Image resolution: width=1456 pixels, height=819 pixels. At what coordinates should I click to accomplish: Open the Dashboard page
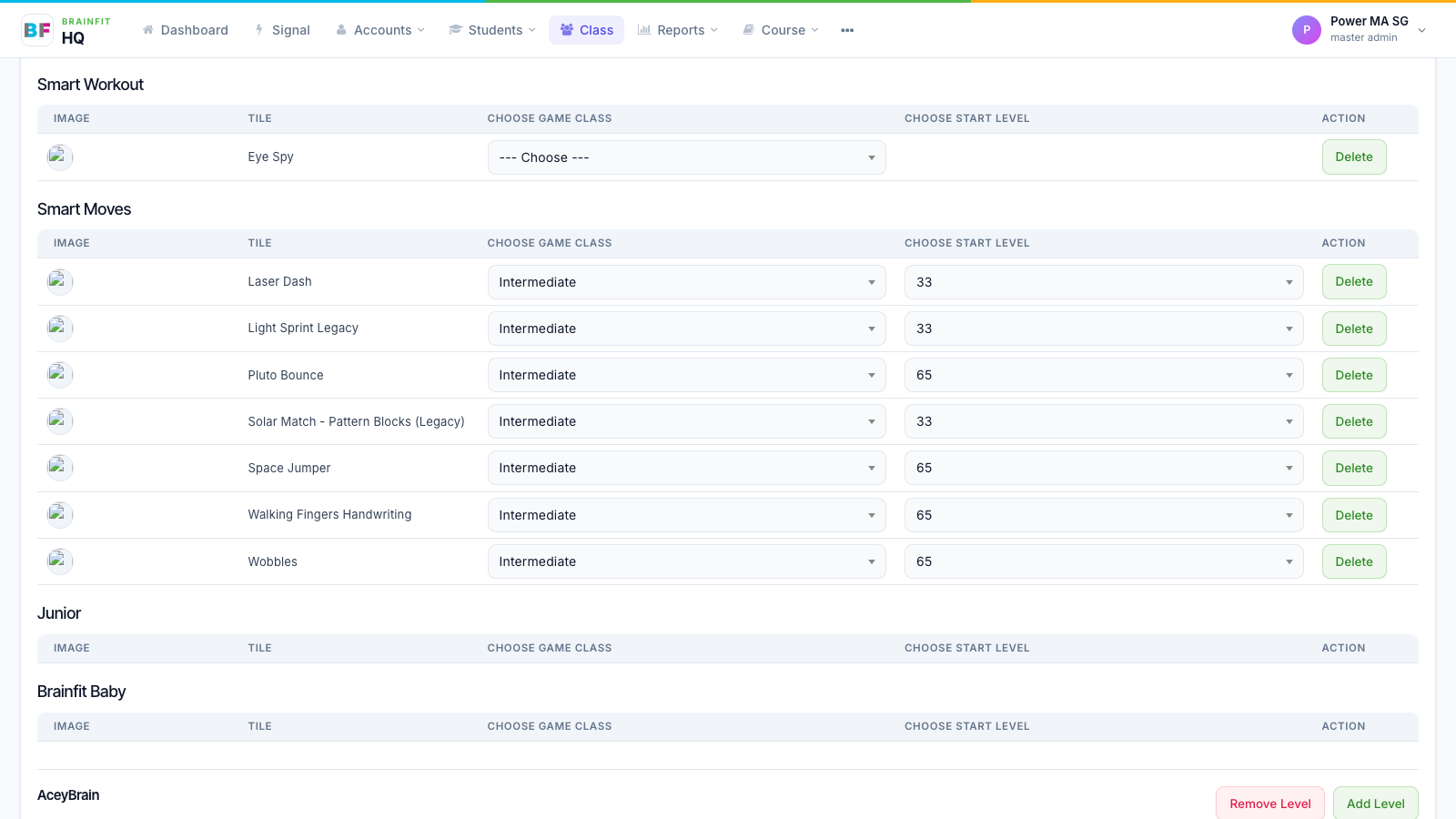click(x=185, y=30)
